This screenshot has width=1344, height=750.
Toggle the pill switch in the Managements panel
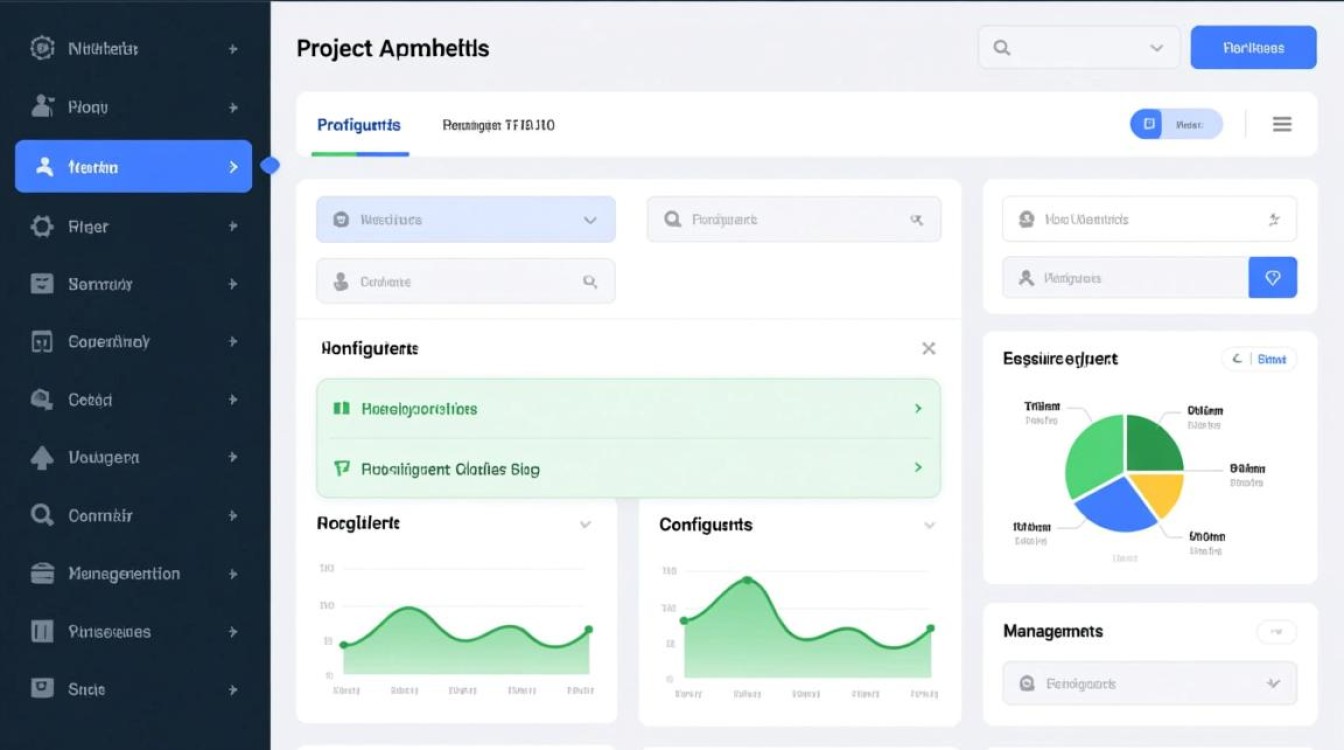[1275, 631]
